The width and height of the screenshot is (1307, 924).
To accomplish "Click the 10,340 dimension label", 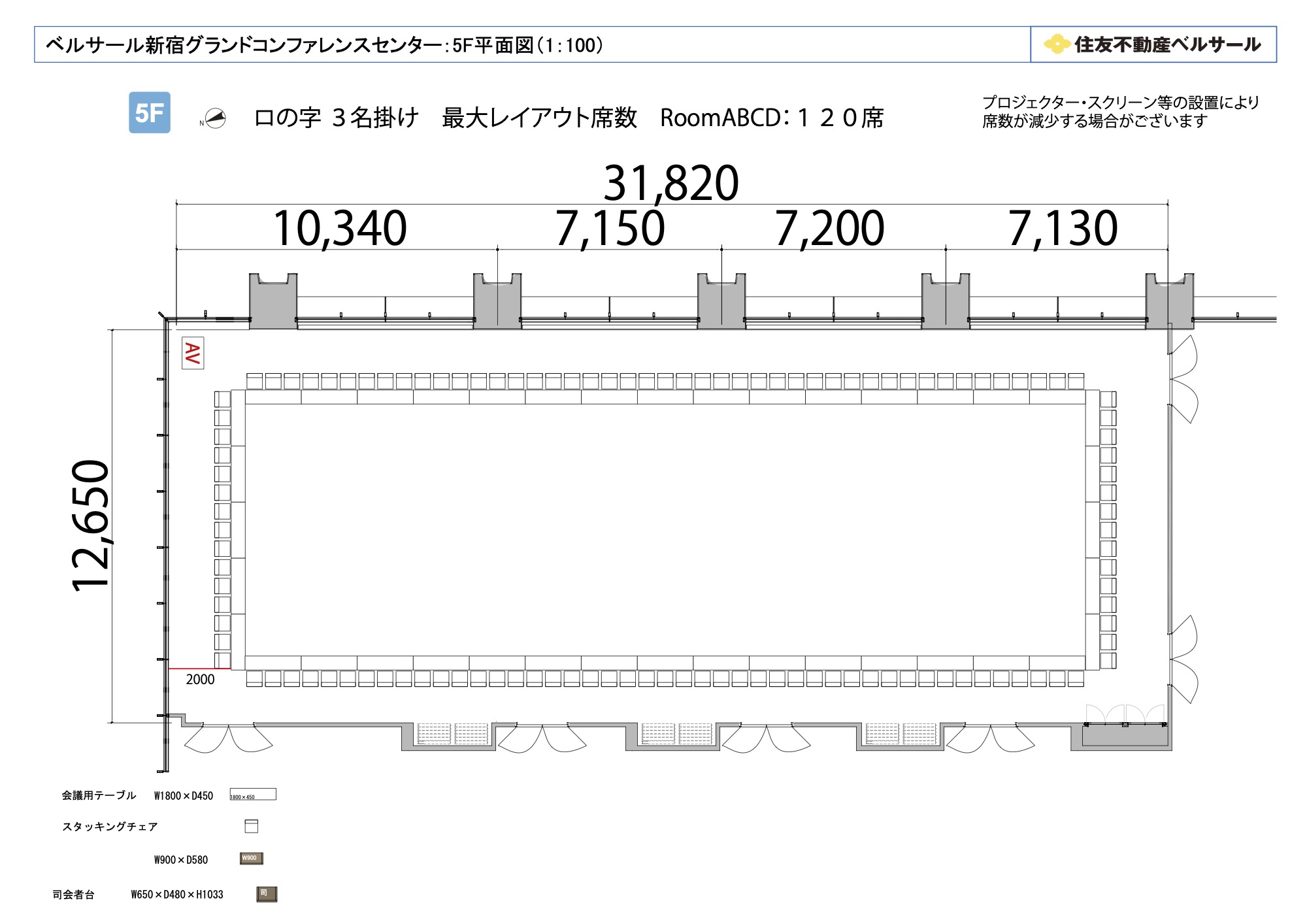I will tap(340, 229).
